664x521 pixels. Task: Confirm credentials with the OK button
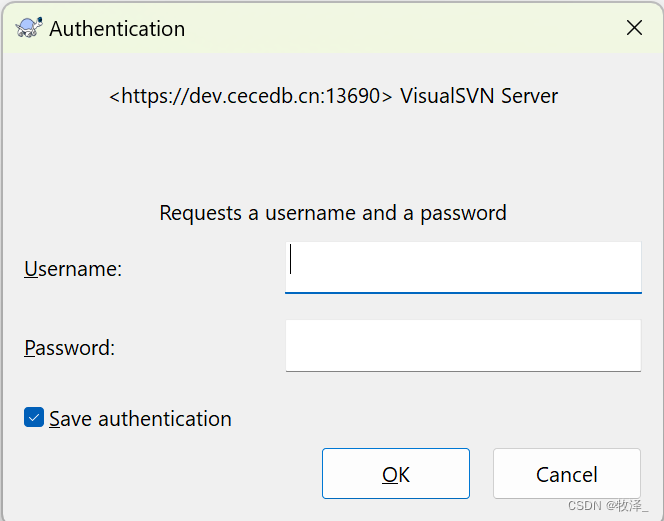[396, 474]
